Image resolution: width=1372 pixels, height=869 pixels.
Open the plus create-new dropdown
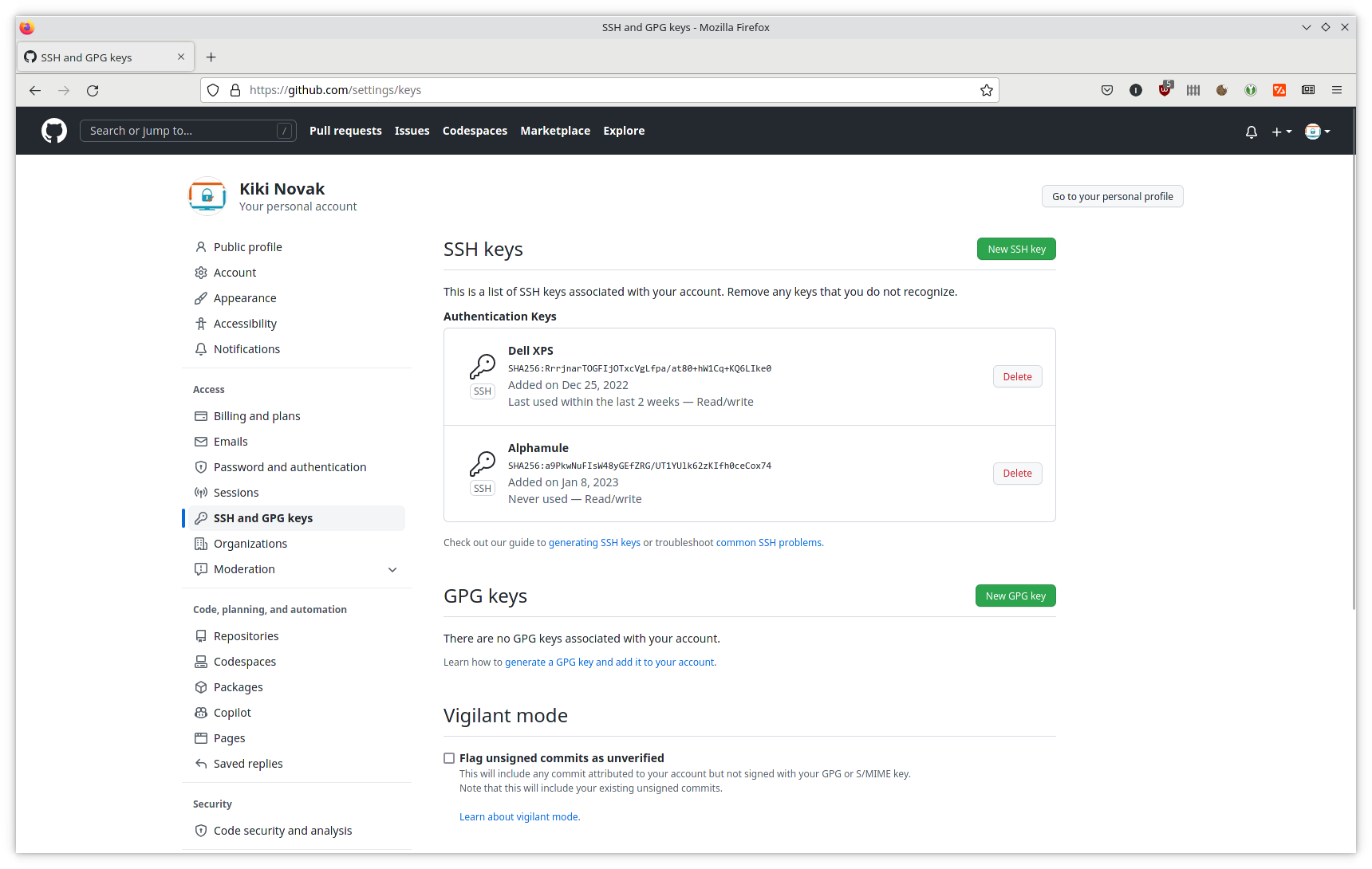pos(1281,132)
